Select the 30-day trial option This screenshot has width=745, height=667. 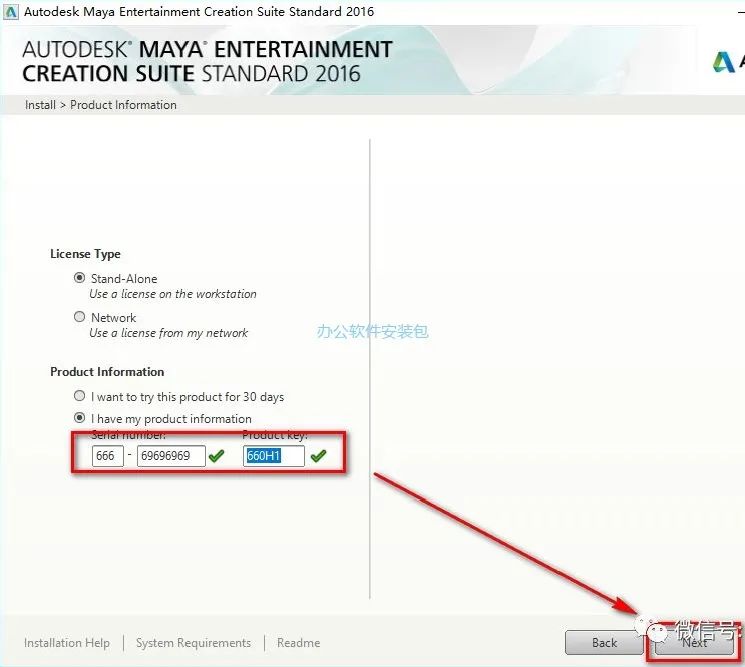(x=79, y=396)
